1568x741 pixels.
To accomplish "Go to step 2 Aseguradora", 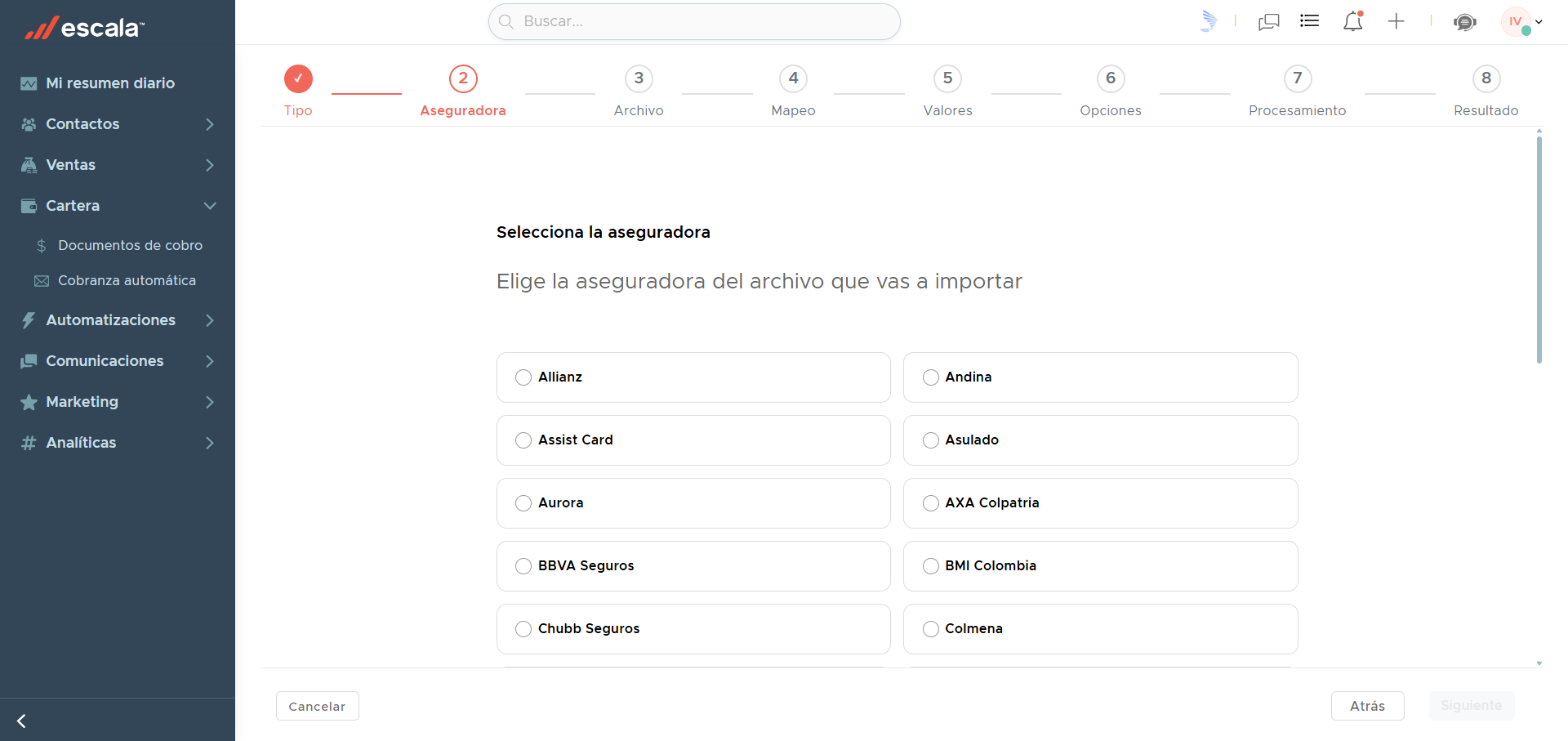I will 463,91.
